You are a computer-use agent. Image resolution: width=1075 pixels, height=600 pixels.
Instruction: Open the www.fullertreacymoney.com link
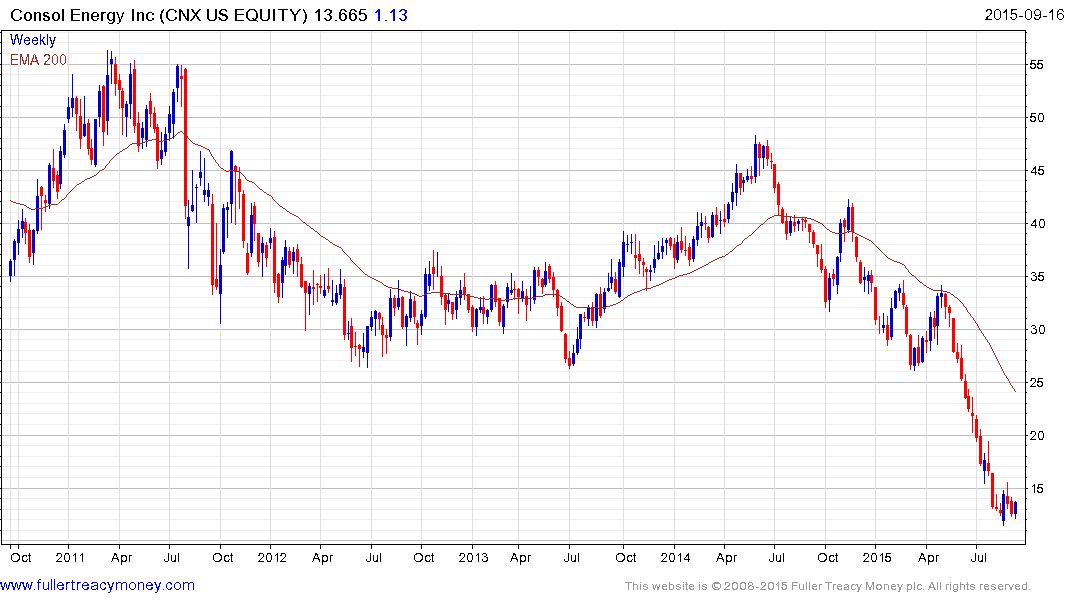pos(97,585)
